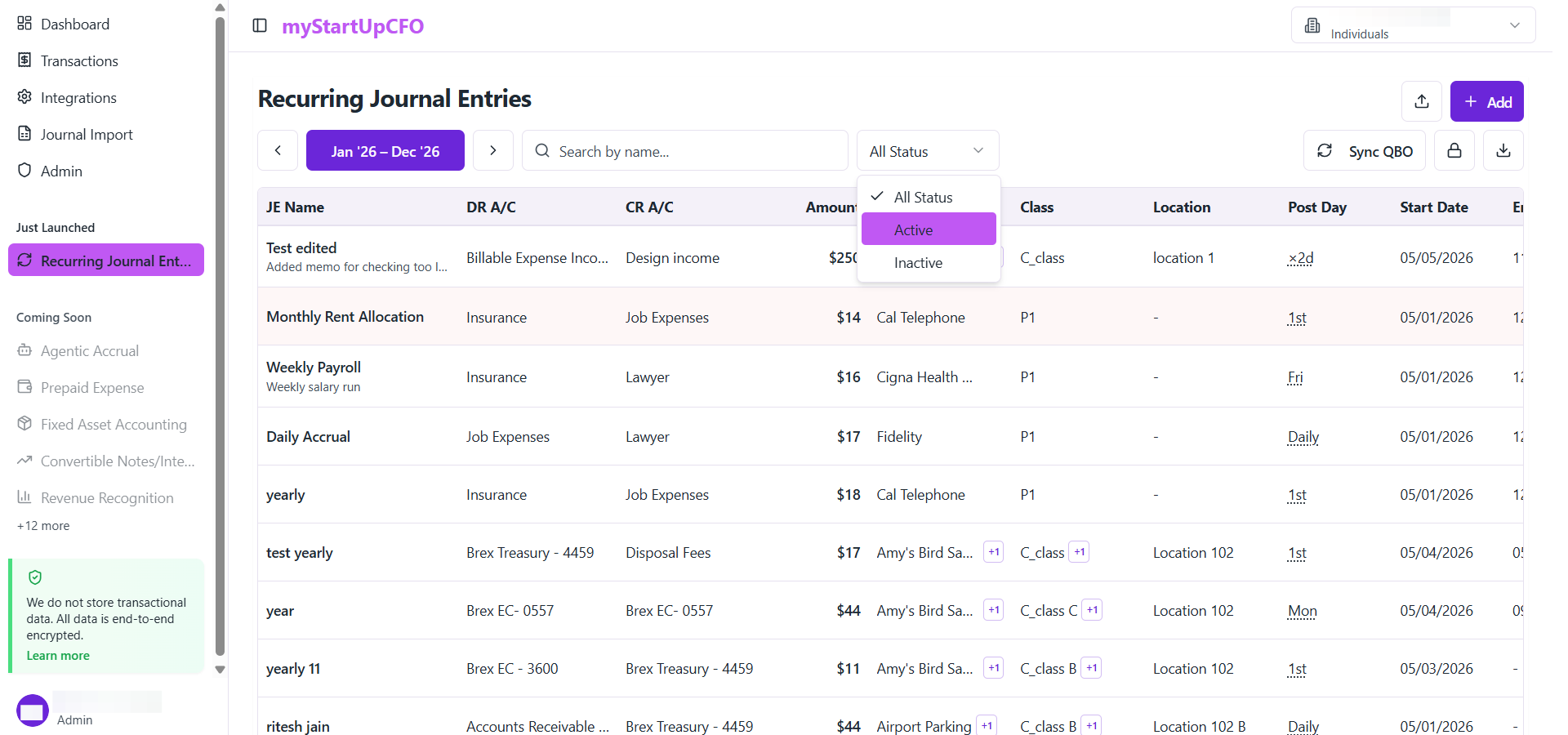Open the Individuals company dropdown
The width and height of the screenshot is (1568, 735).
(1413, 24)
